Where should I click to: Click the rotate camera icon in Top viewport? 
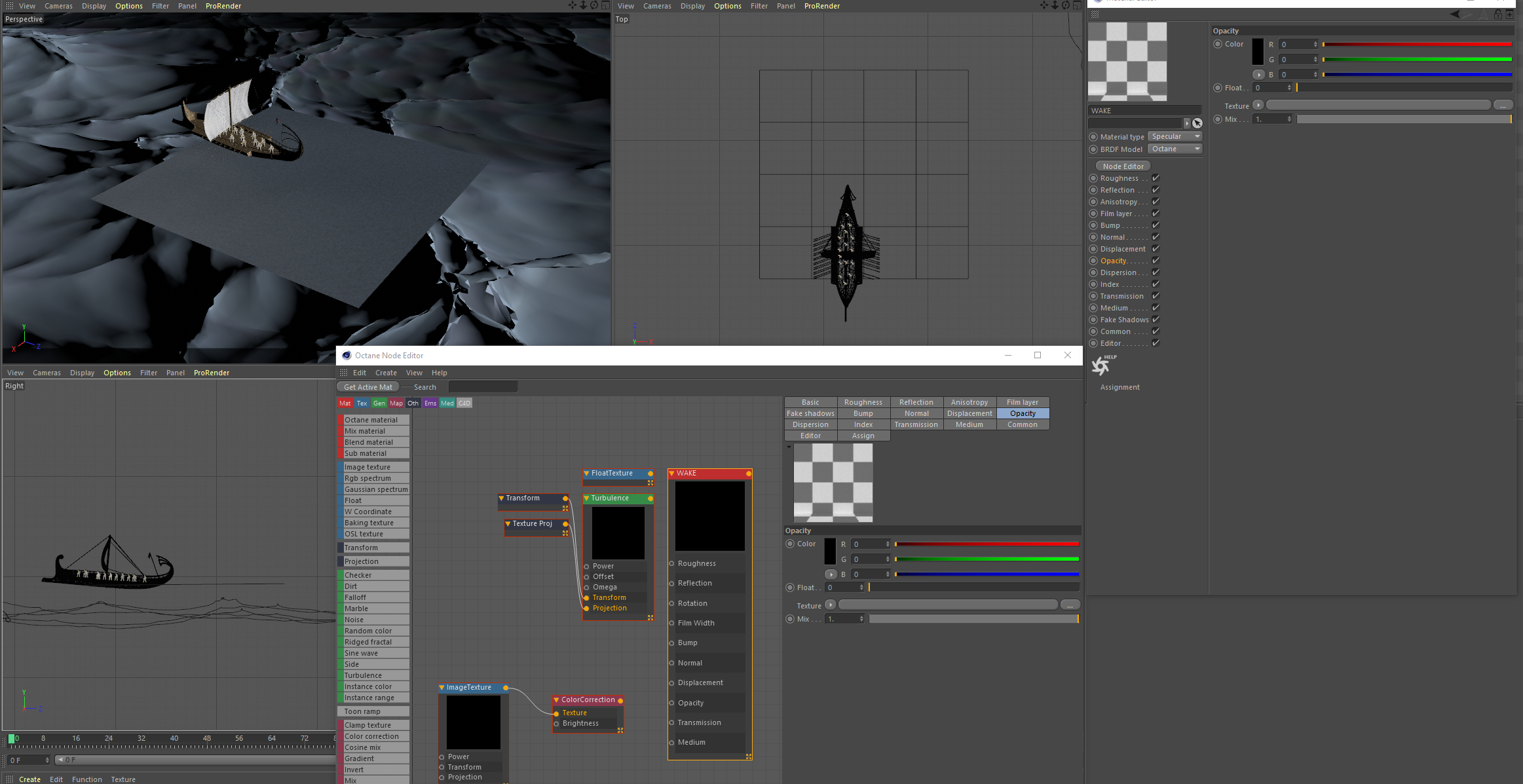tap(1066, 5)
